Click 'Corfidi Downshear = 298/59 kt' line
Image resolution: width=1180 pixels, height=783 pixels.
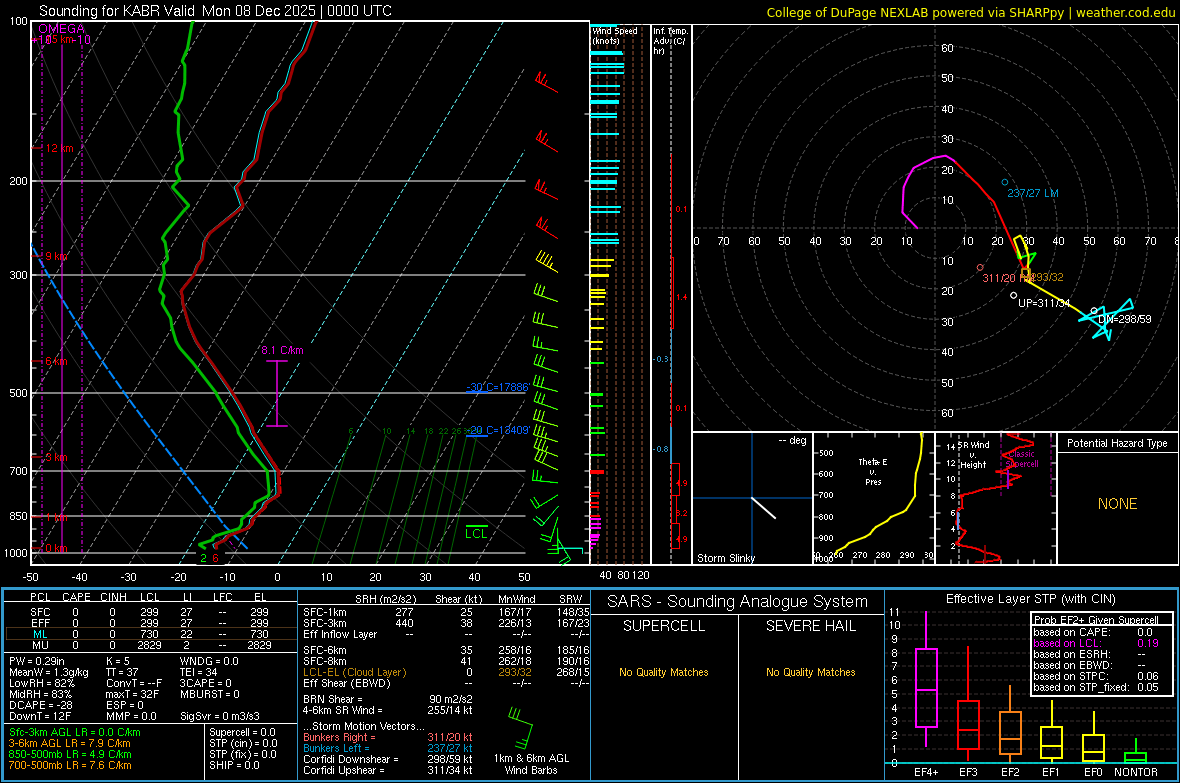[388, 759]
